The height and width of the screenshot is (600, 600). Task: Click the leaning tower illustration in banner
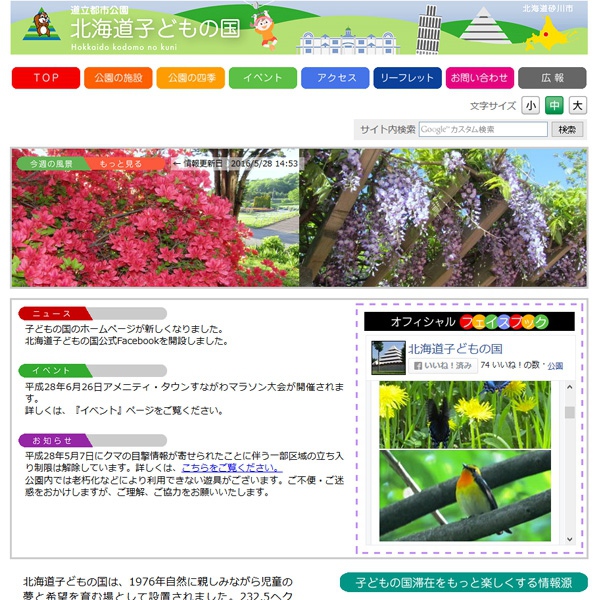(429, 29)
